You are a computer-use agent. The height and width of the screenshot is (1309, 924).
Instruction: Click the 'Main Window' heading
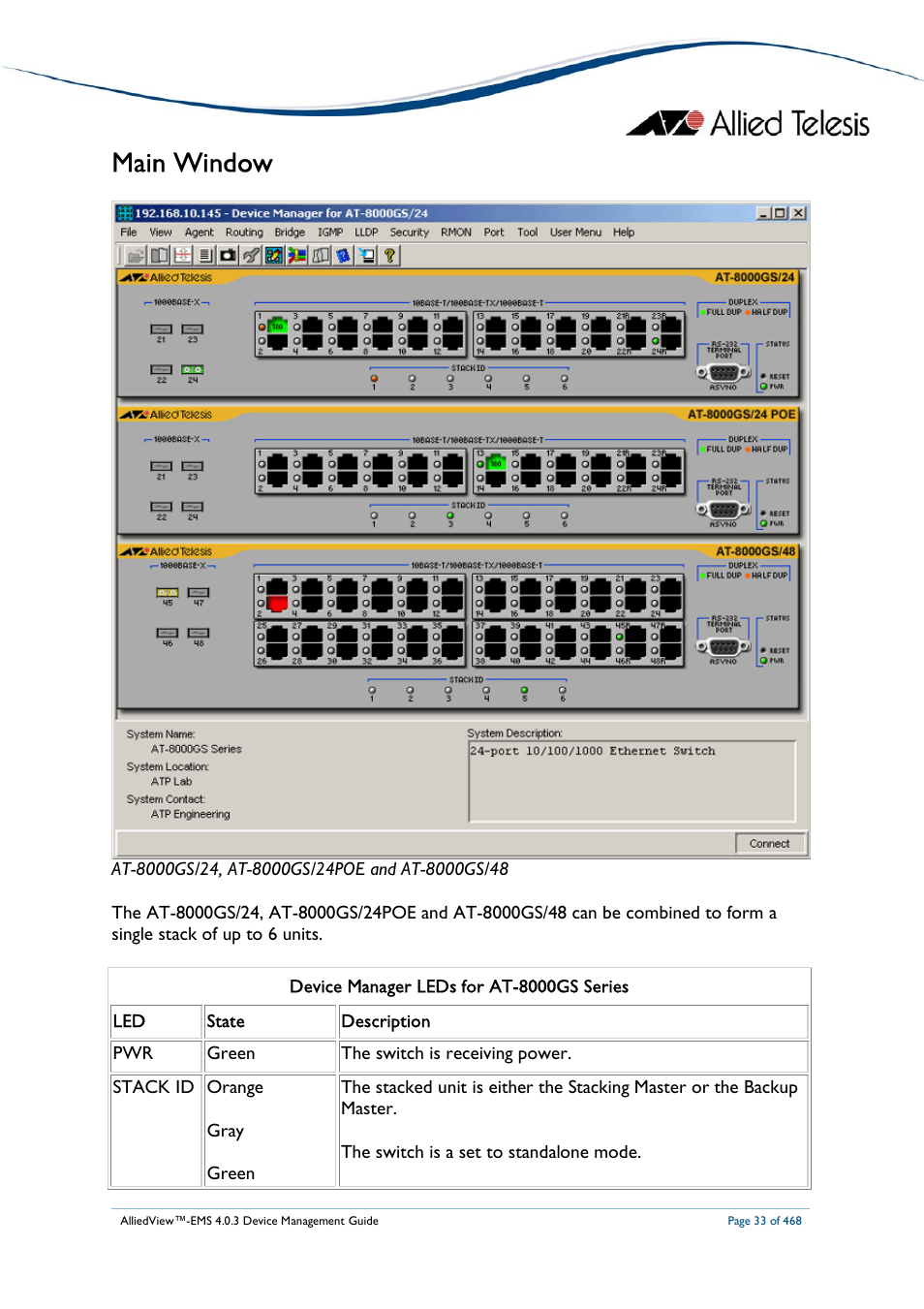(x=193, y=163)
